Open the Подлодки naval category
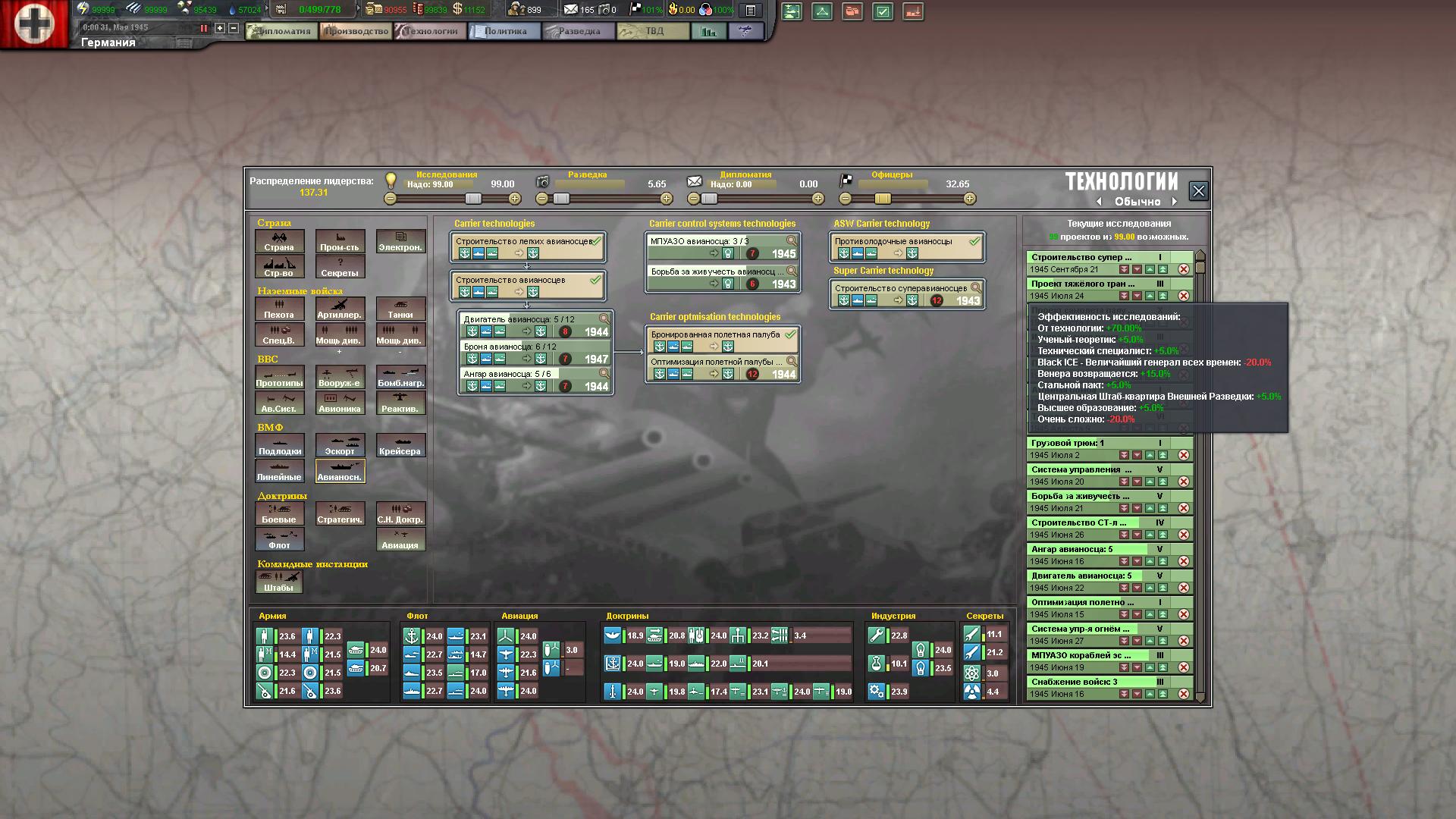This screenshot has width=1456, height=819. tap(279, 445)
